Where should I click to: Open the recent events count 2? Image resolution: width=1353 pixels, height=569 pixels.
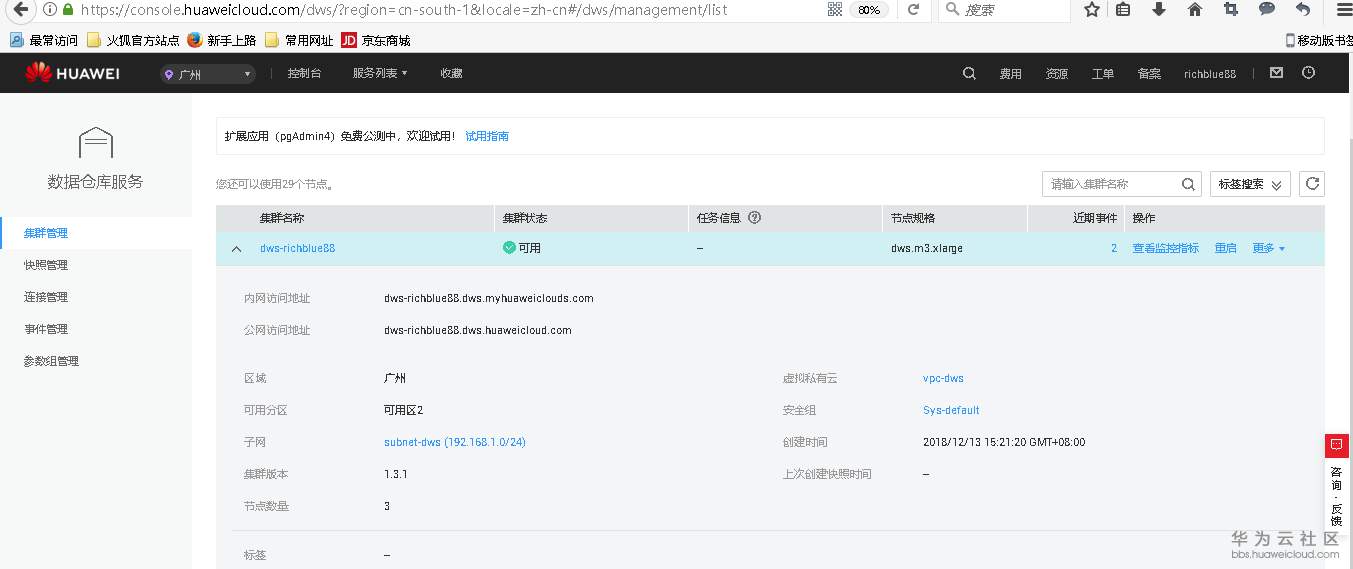(x=1114, y=248)
